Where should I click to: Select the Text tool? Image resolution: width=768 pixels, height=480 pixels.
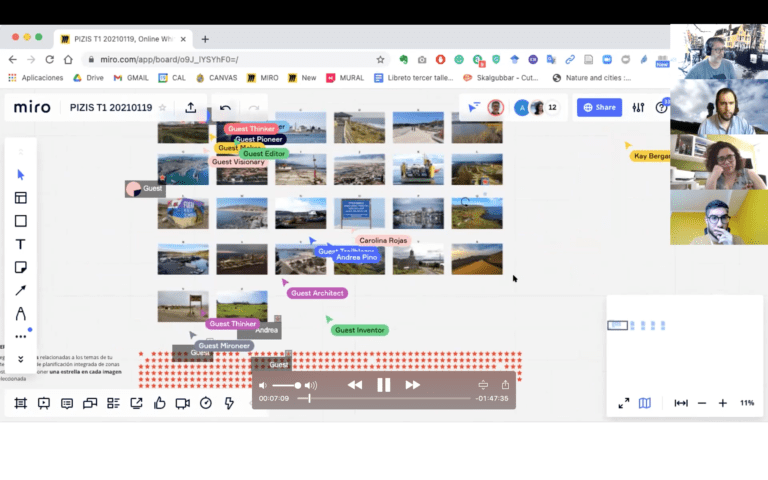21,244
